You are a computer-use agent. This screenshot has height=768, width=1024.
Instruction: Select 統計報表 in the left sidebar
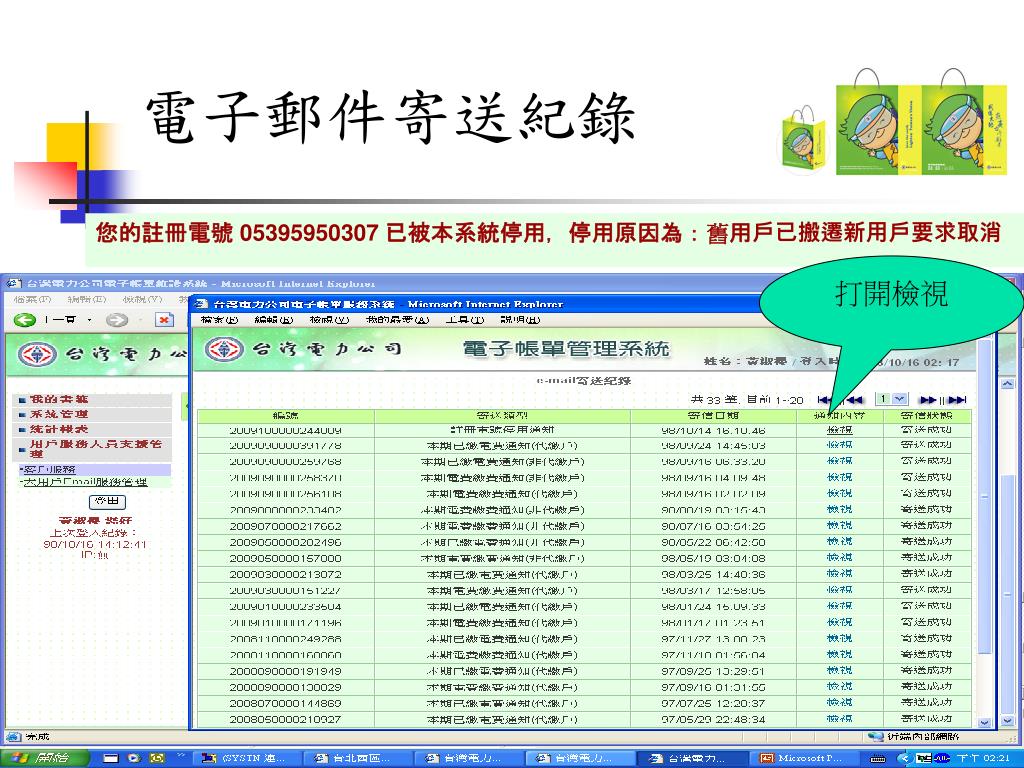tap(59, 430)
